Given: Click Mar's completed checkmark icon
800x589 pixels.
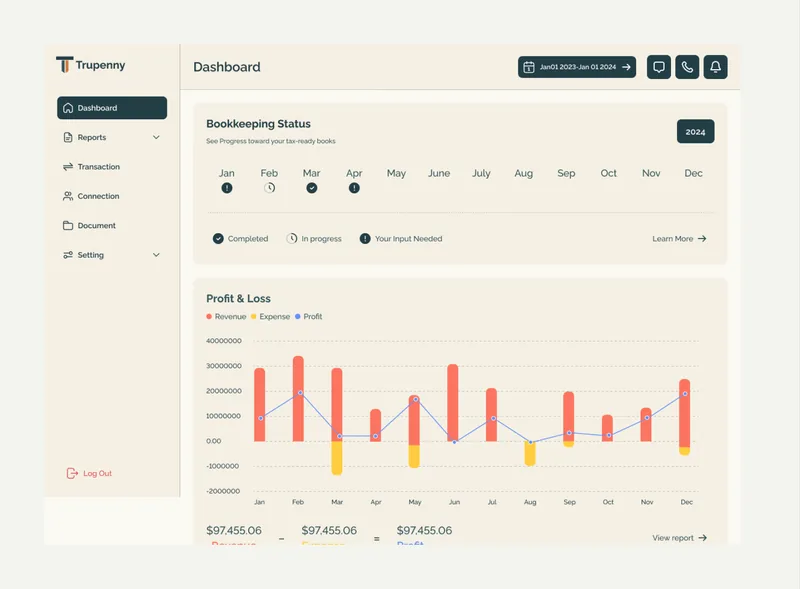Looking at the screenshot, I should click(312, 188).
